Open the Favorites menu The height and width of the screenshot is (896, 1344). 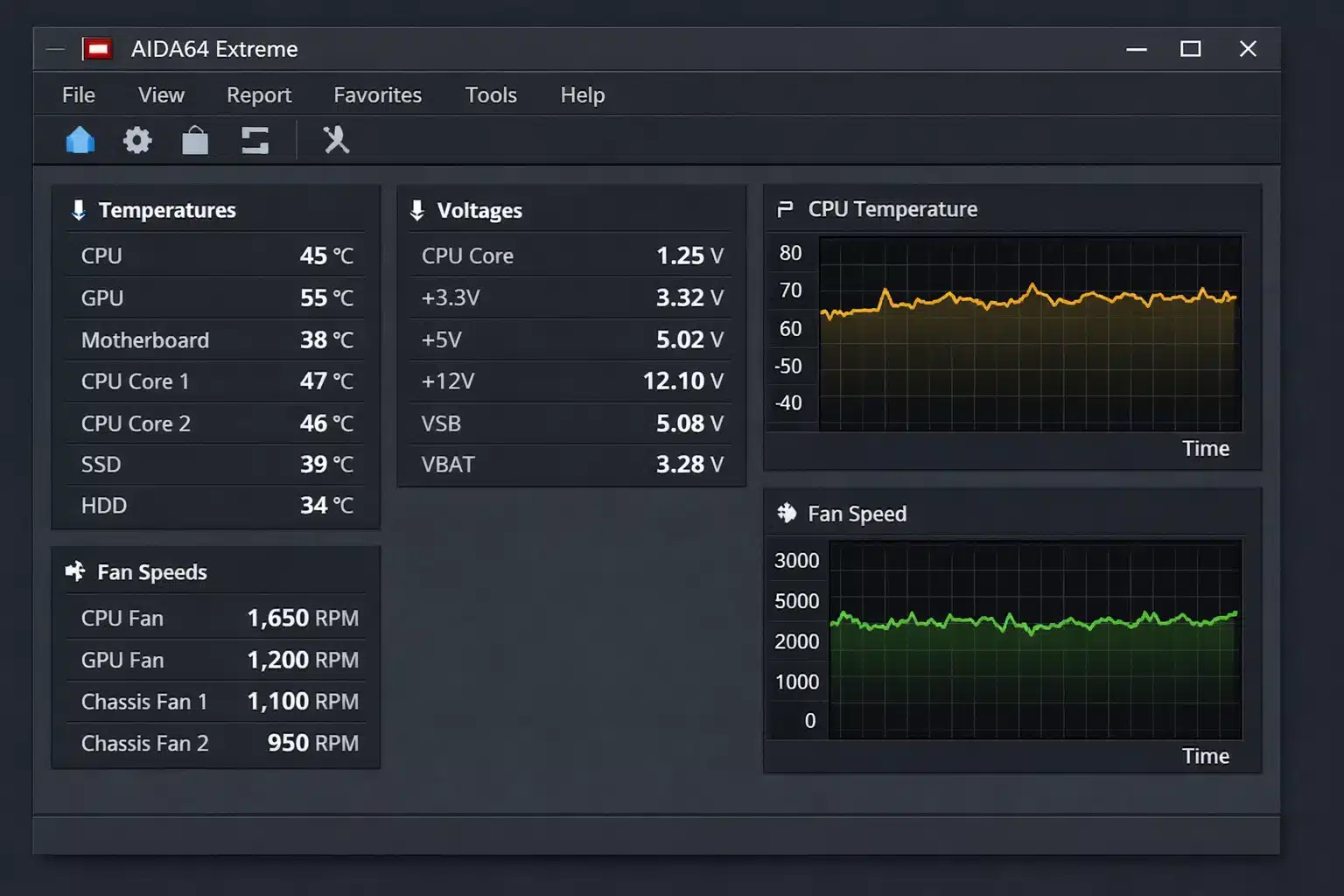coord(377,94)
